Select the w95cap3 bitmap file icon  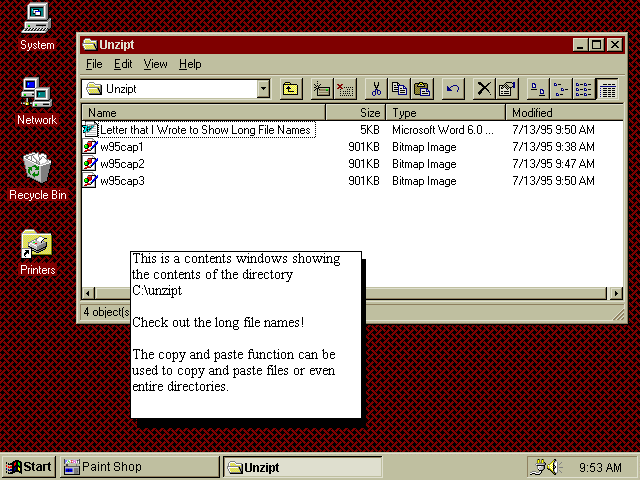90,181
